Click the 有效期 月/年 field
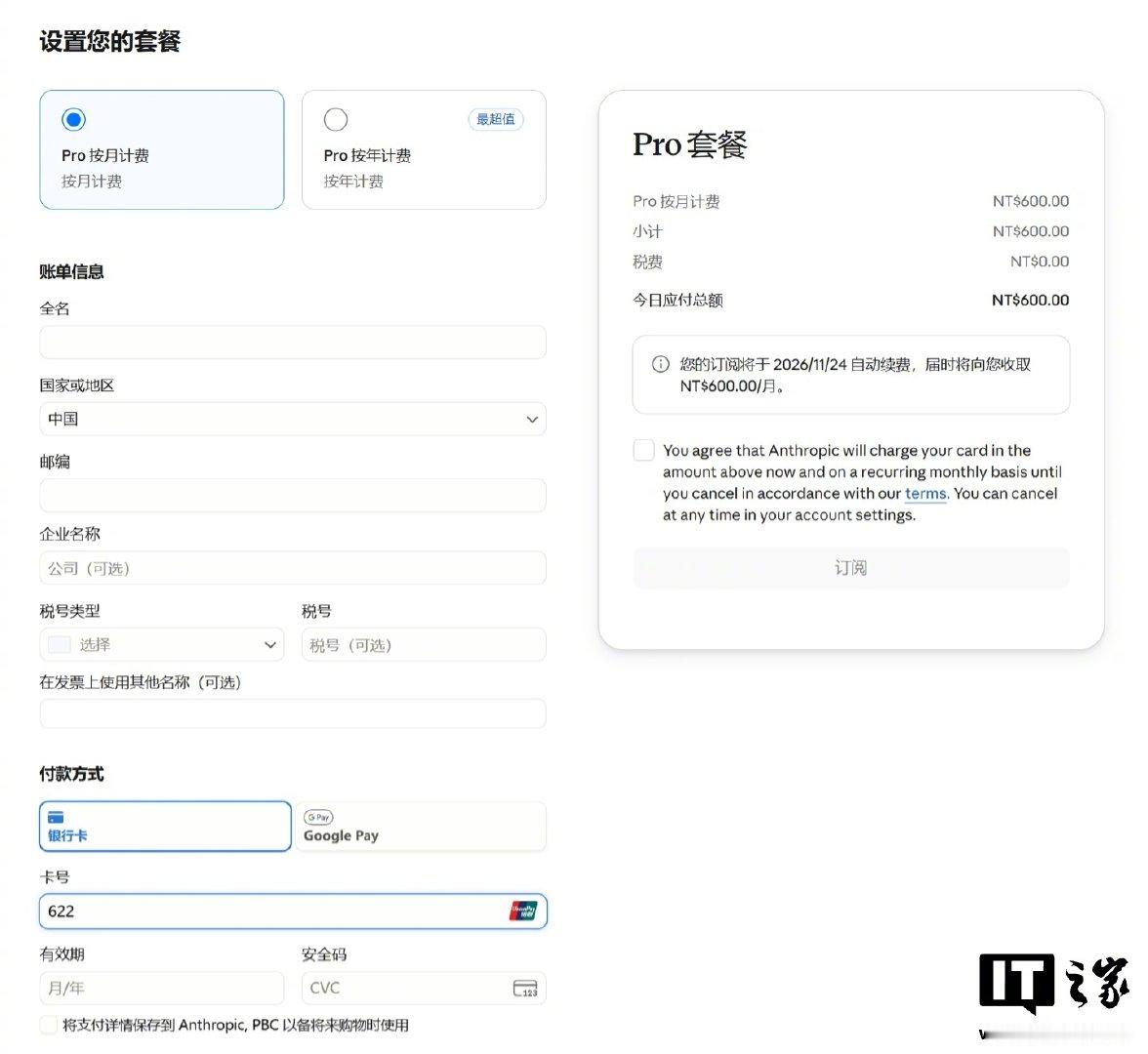This screenshot has width=1148, height=1054. coord(162,988)
